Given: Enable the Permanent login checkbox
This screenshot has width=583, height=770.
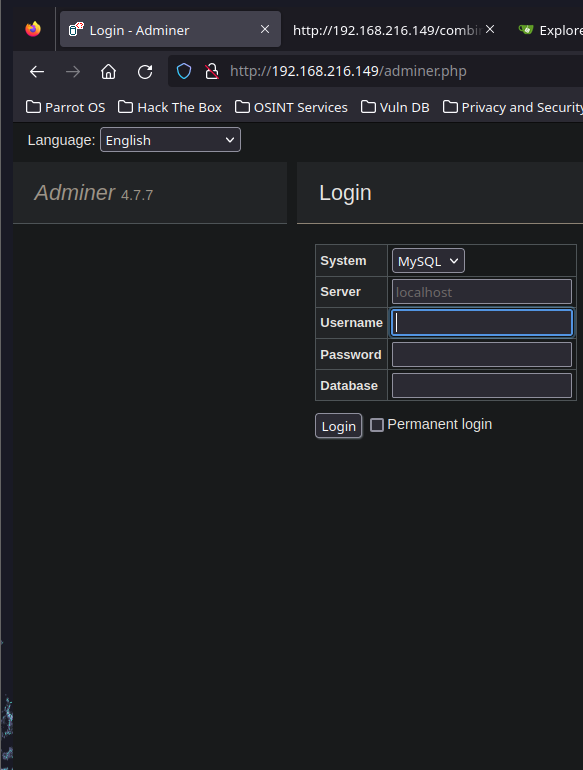Looking at the screenshot, I should click(x=377, y=425).
